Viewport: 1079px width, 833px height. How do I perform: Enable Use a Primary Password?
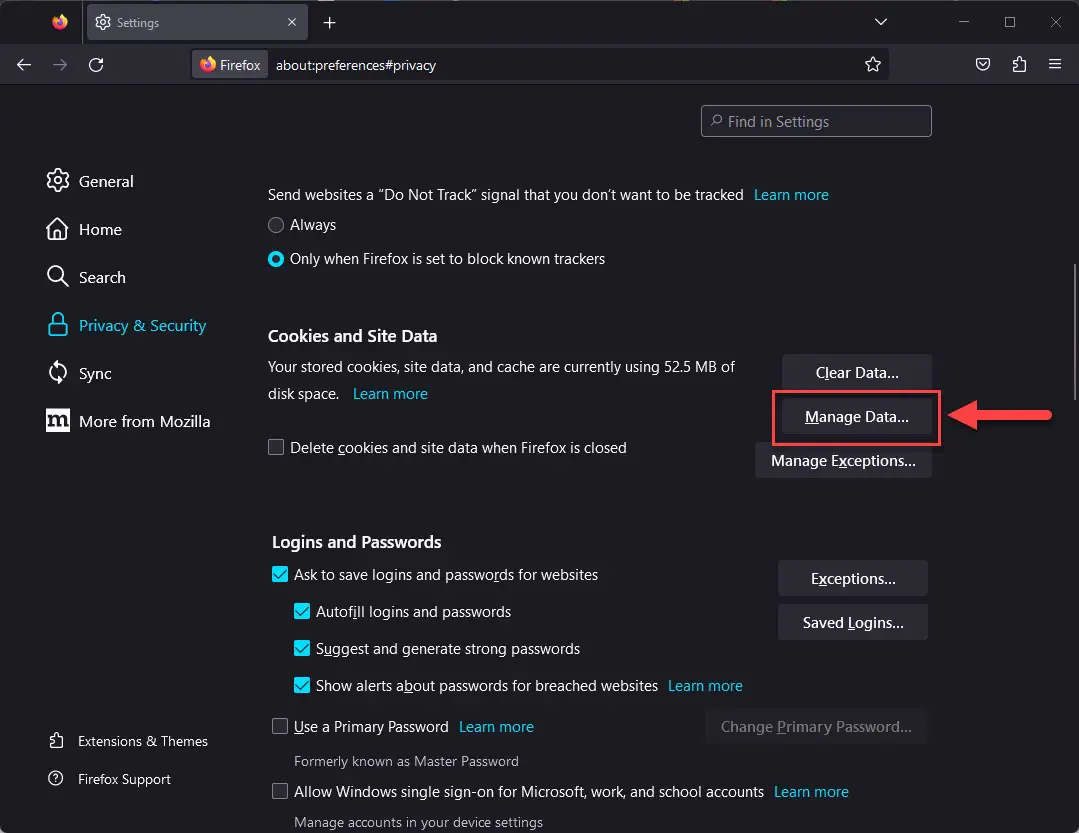(280, 726)
